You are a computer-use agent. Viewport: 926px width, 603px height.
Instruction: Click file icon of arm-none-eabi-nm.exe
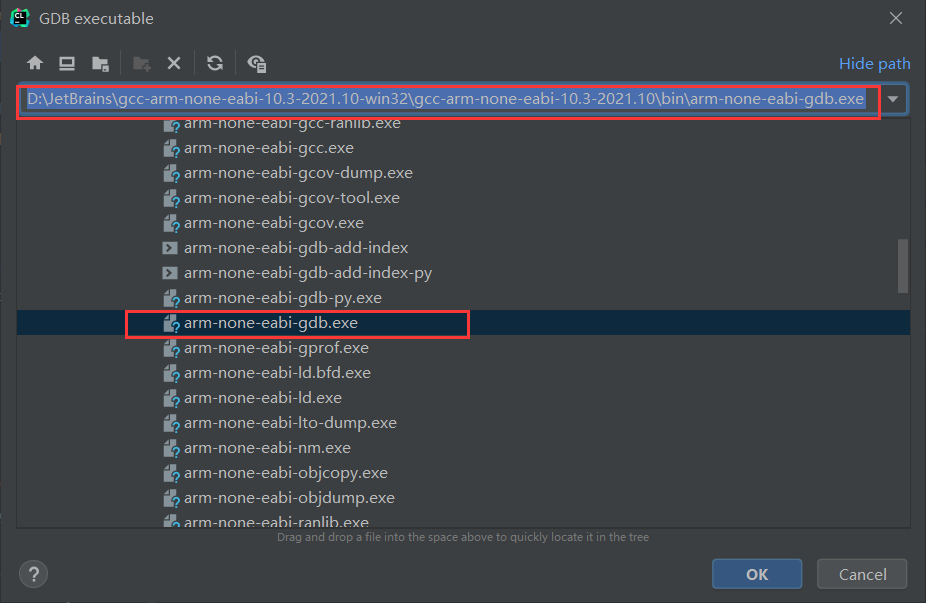point(171,448)
